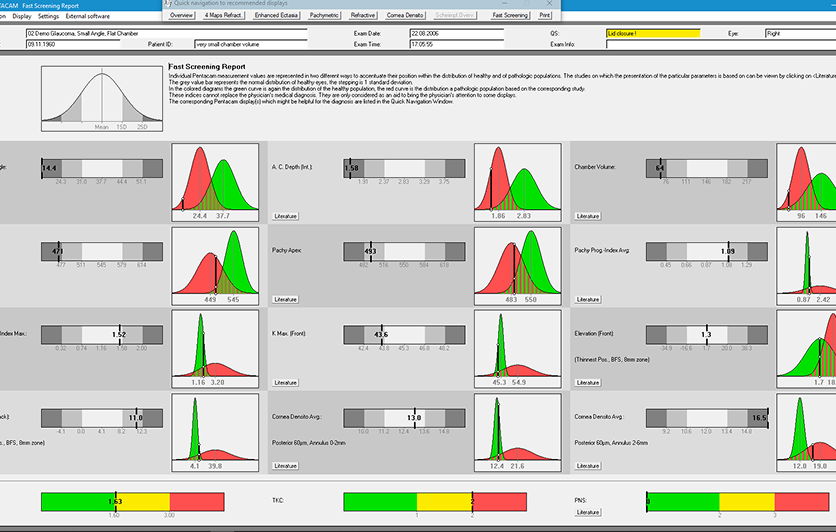Click the Pachy Apex grey value bar

pyautogui.click(x=404, y=251)
